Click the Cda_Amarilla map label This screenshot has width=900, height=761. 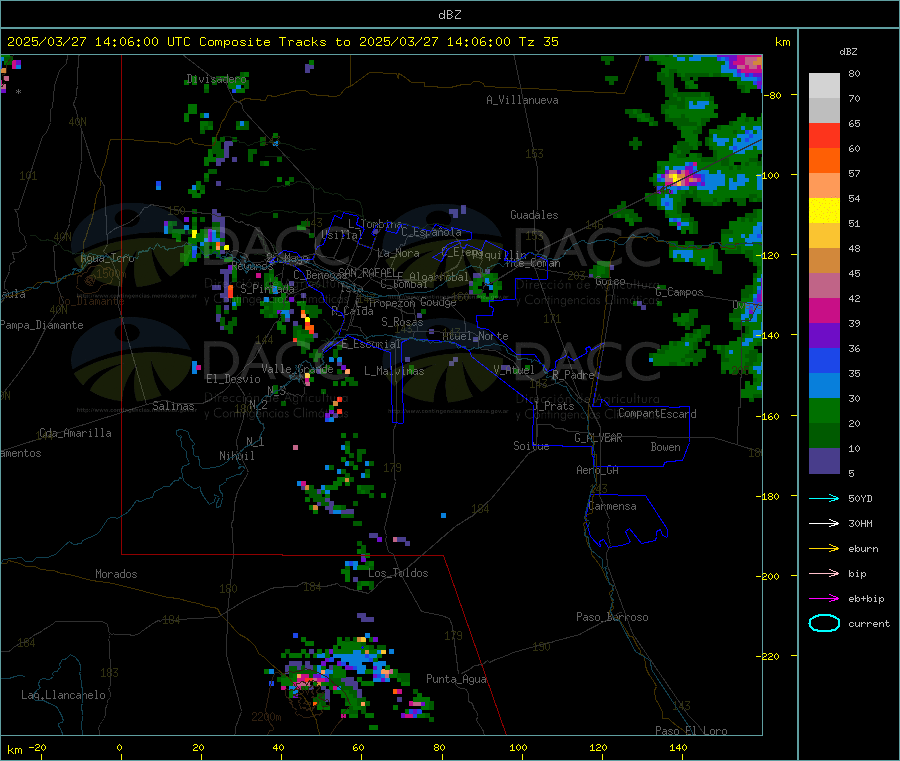pos(76,433)
